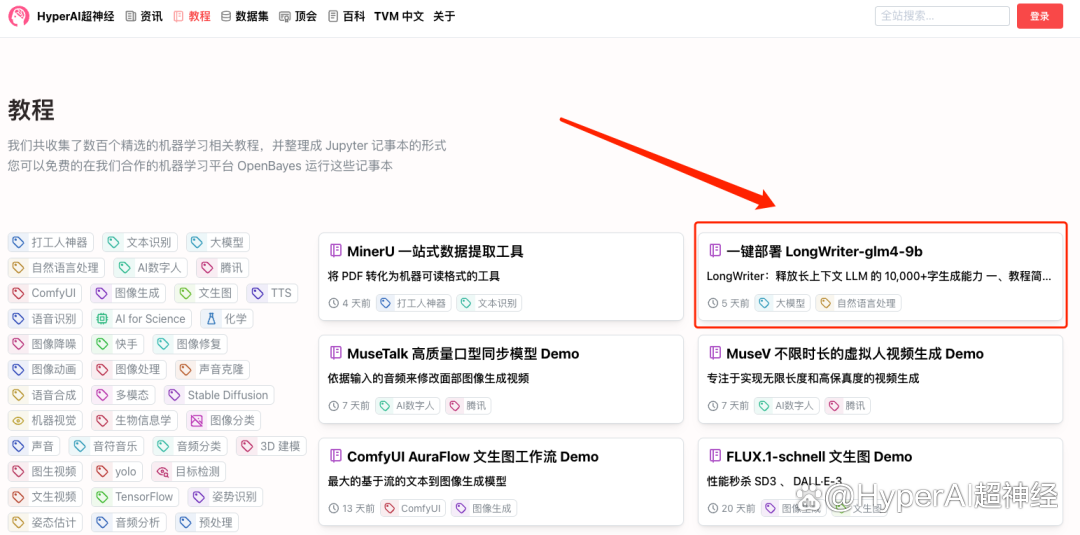Open the 百科 menu item
Viewport: 1080px width, 535px height.
(346, 16)
